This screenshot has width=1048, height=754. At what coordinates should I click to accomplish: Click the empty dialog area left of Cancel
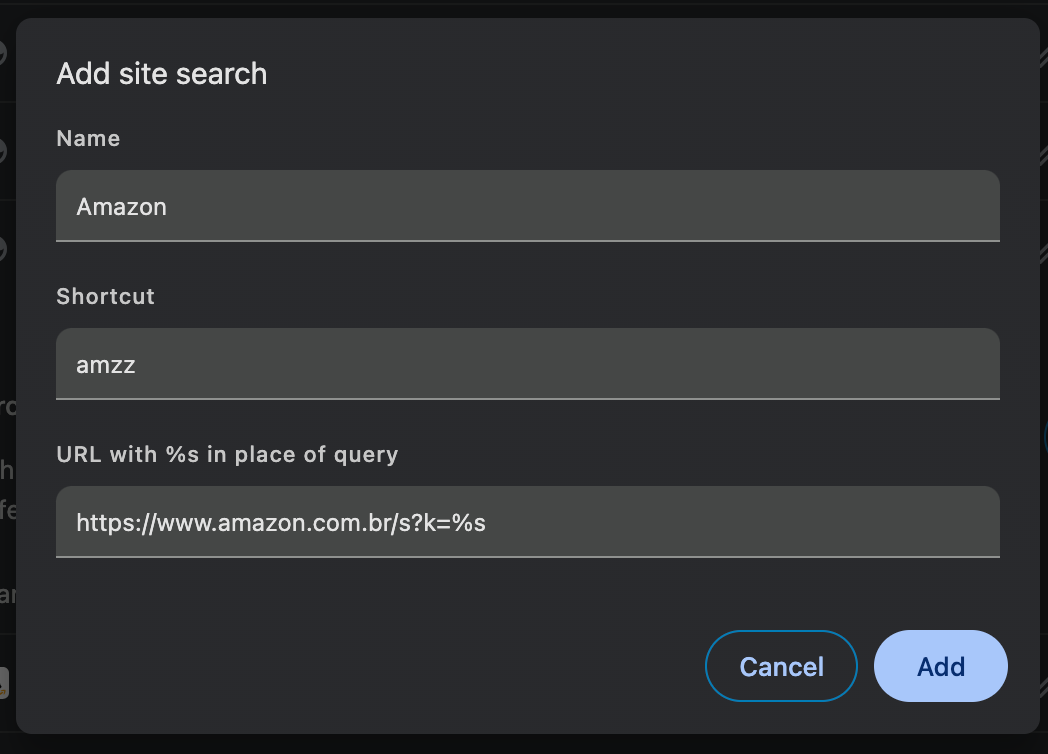coord(374,666)
